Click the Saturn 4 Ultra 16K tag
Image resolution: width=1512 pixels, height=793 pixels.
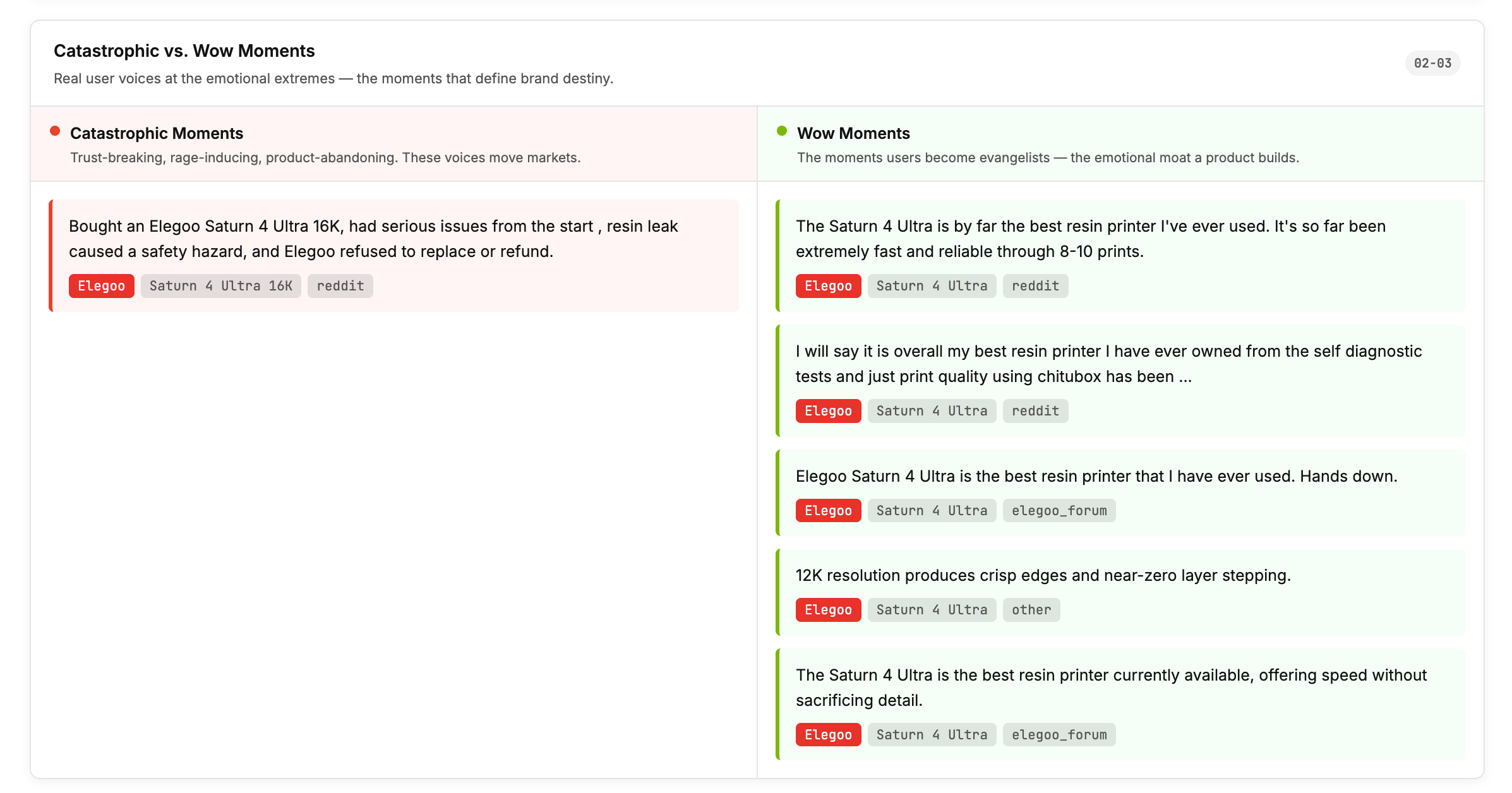coord(220,286)
